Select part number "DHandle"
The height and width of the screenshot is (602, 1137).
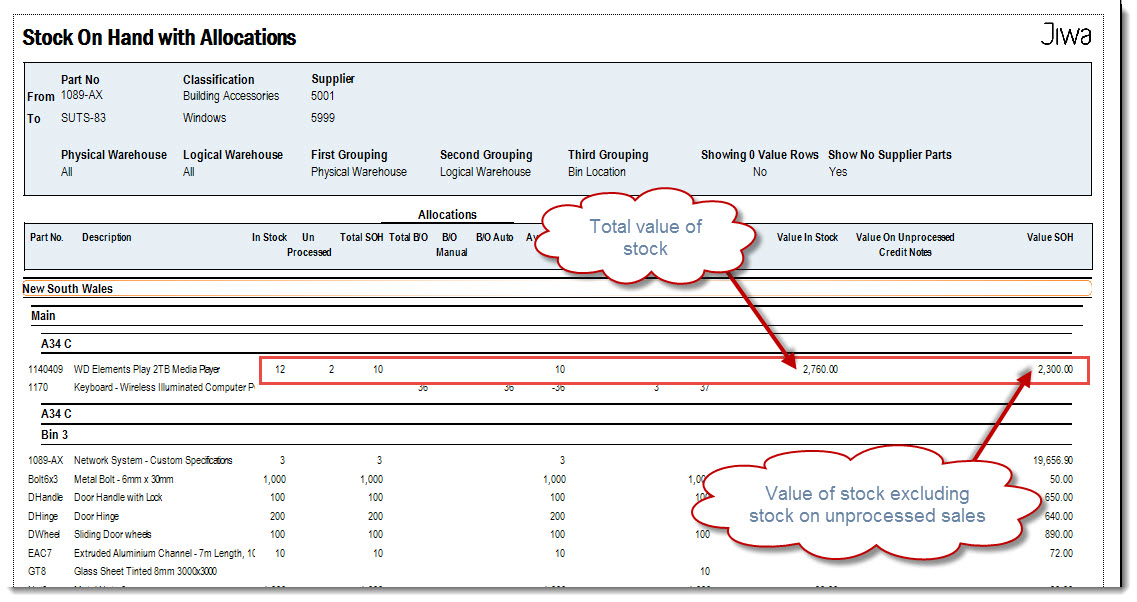click(45, 498)
